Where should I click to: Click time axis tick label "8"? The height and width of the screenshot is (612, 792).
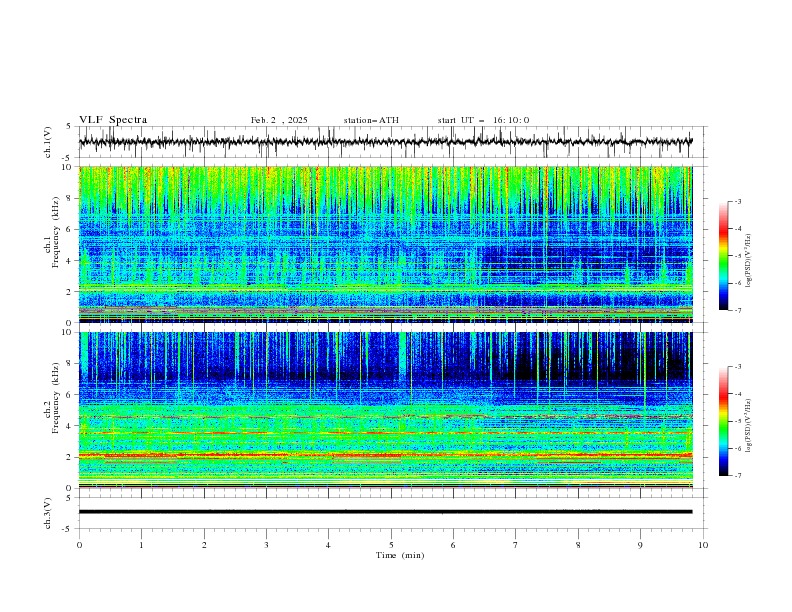[578, 545]
